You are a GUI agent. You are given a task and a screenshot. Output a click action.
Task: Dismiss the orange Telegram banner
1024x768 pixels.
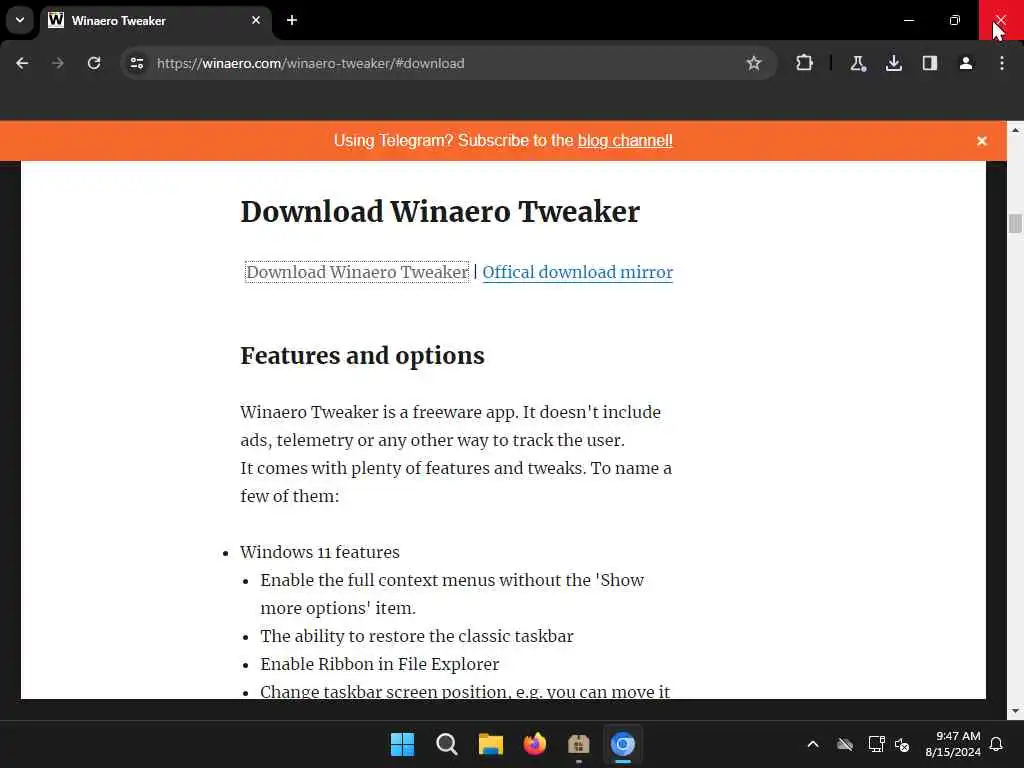click(982, 141)
